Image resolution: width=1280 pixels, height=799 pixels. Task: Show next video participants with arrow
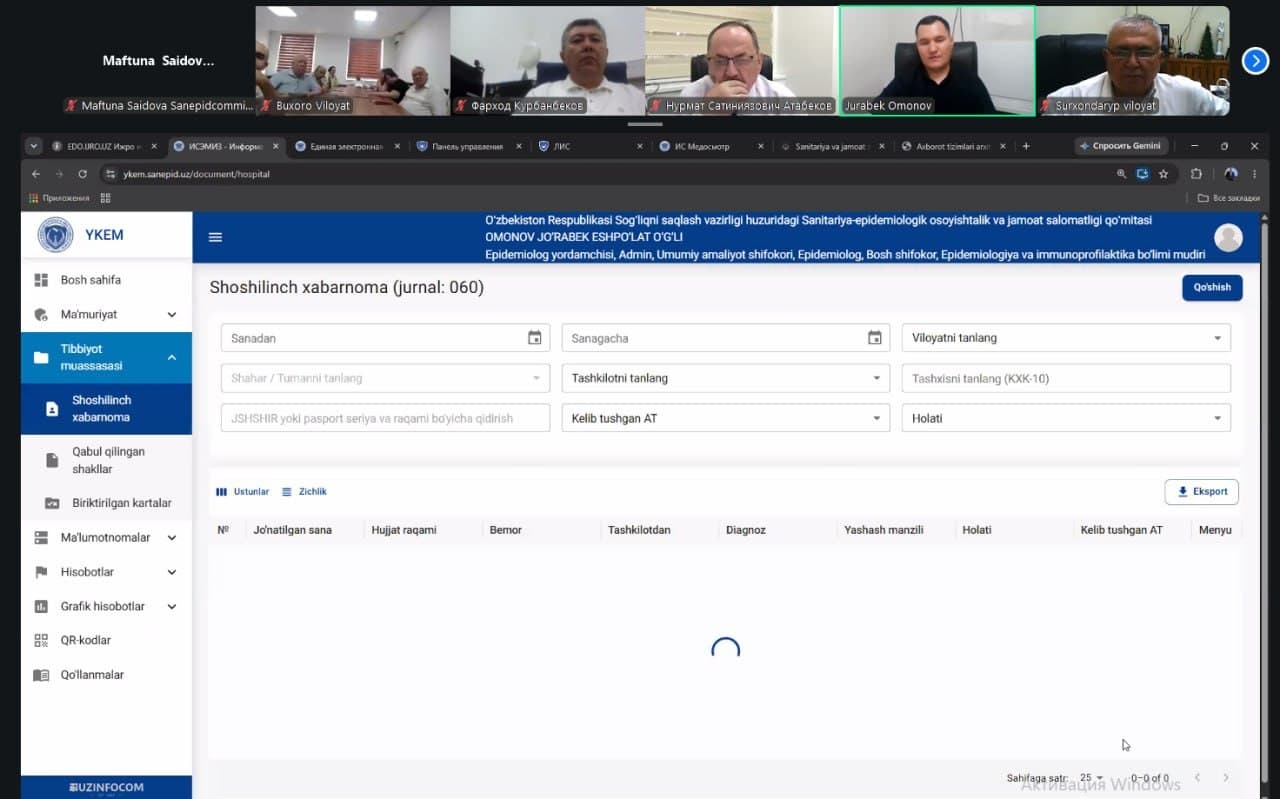1255,61
